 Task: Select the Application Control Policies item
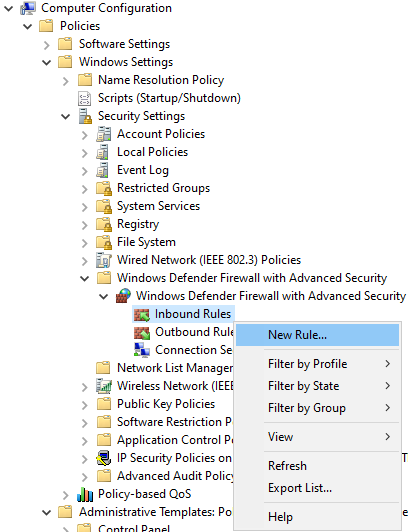(x=175, y=440)
